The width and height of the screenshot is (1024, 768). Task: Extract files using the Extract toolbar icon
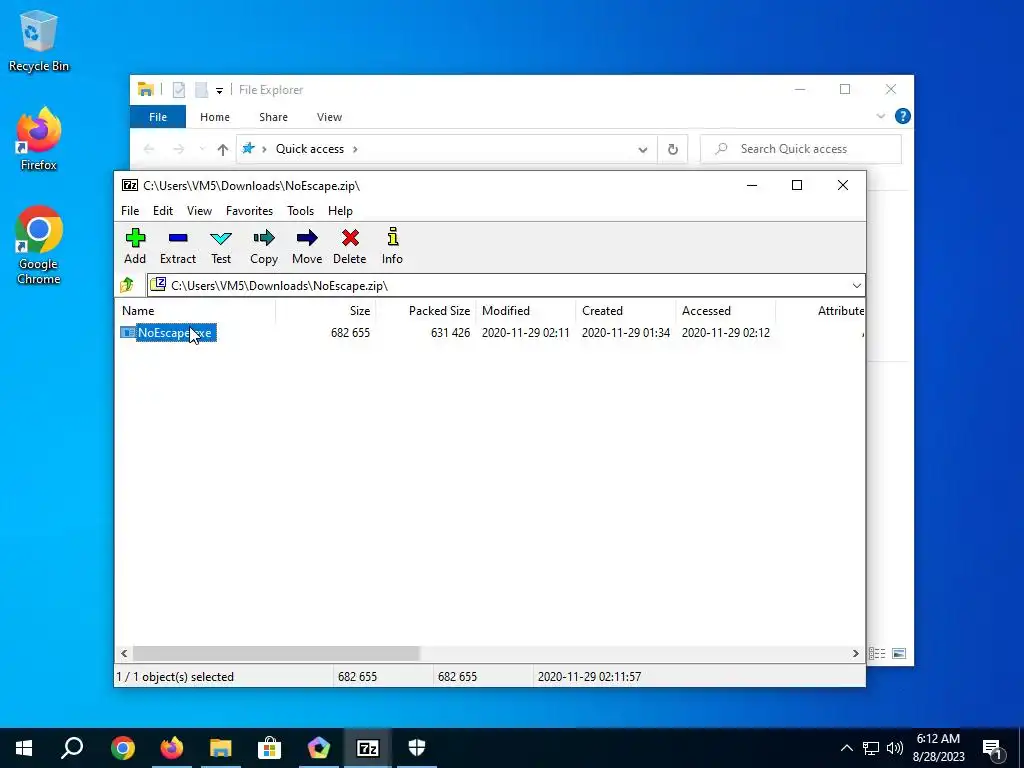point(178,246)
